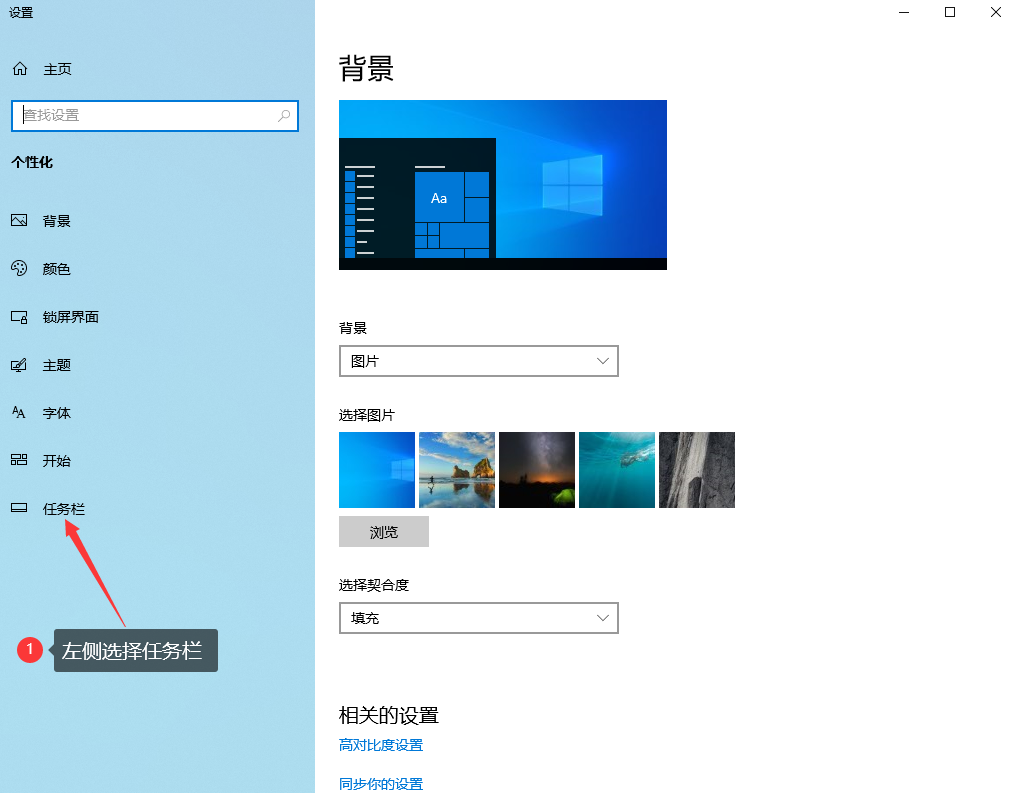Screen dimensions: 1010x793
Task: Click the 颜色 palette icon
Action: point(19,269)
